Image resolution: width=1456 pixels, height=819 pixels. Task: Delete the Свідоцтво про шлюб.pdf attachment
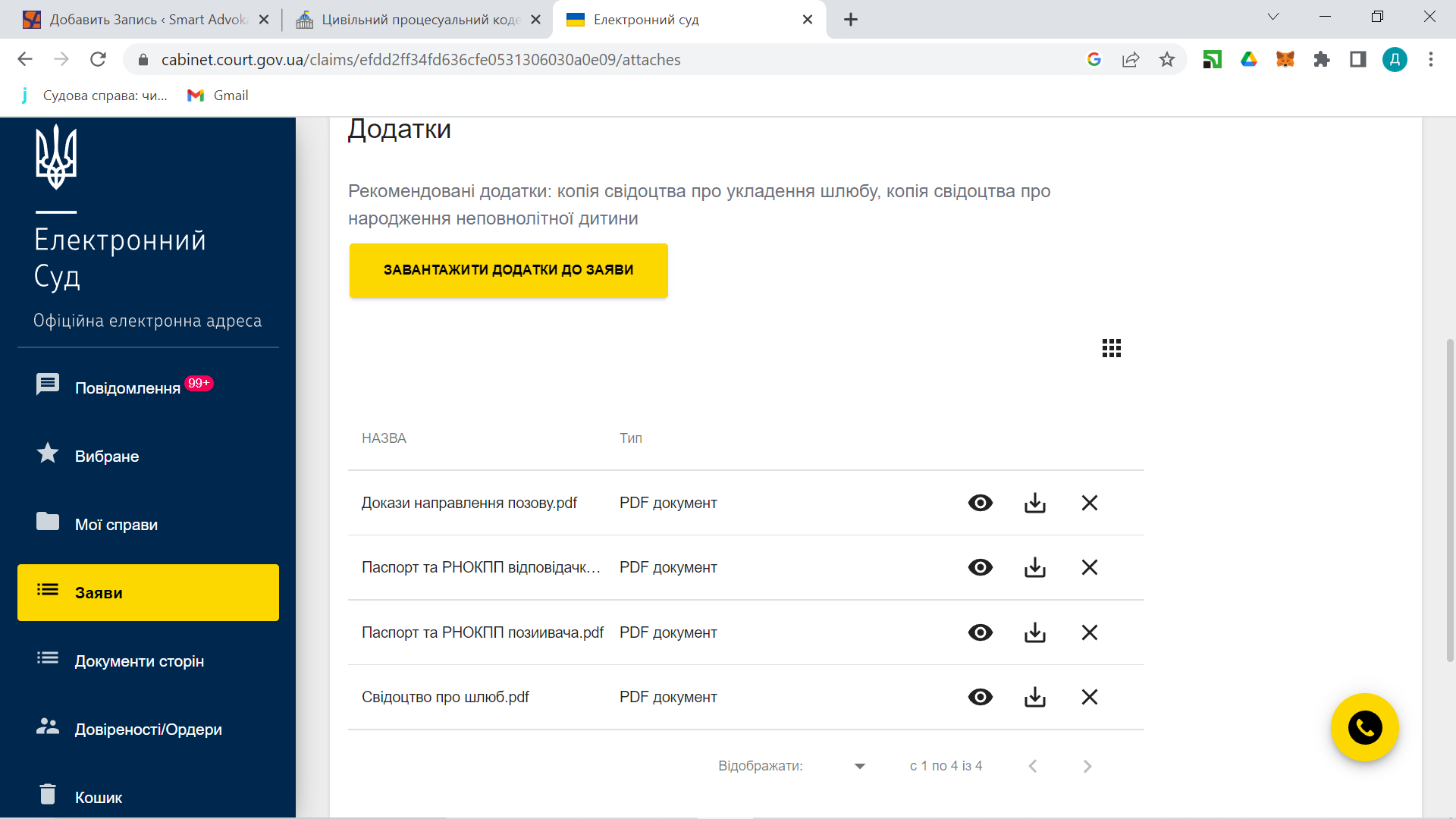click(x=1089, y=697)
